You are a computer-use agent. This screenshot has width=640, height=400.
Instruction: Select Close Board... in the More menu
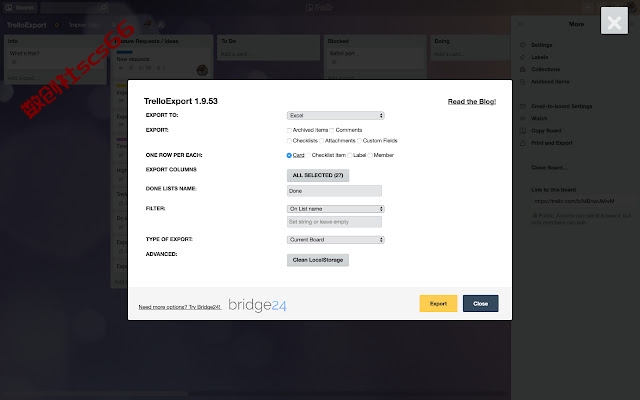pyautogui.click(x=549, y=167)
